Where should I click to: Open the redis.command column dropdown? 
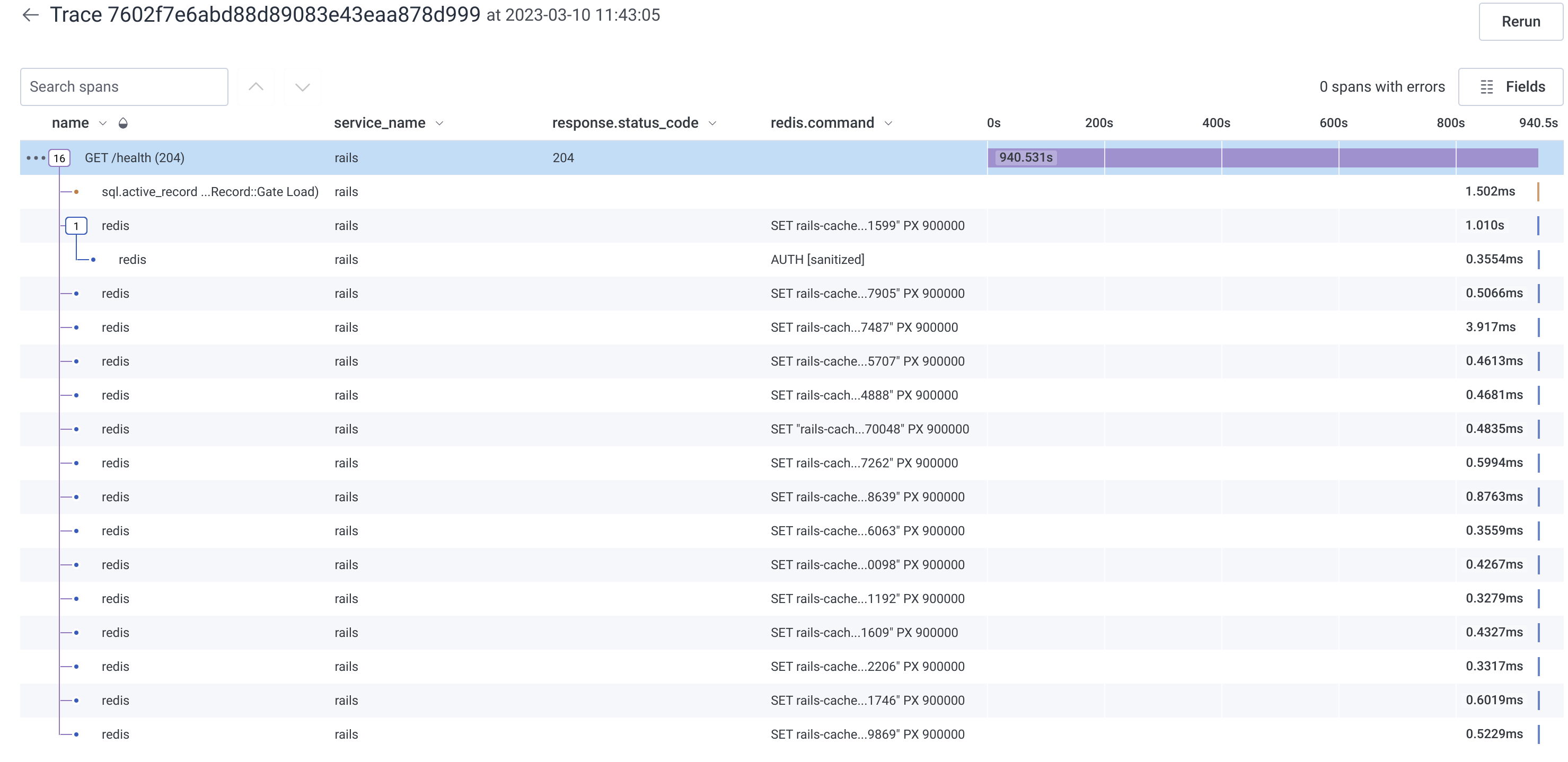(x=889, y=122)
